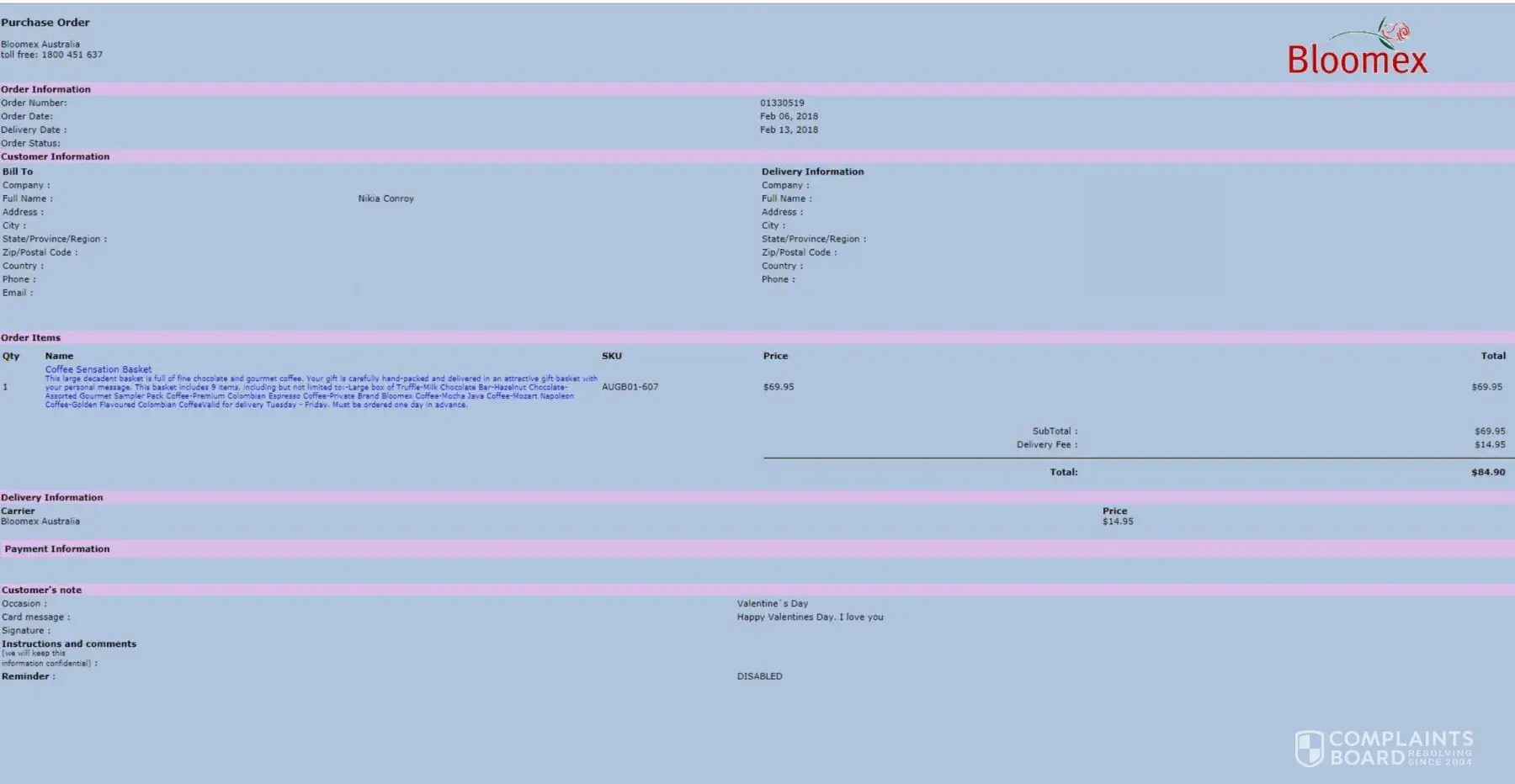1515x784 pixels.
Task: Select the order date Feb 06, 2018
Action: [x=789, y=116]
